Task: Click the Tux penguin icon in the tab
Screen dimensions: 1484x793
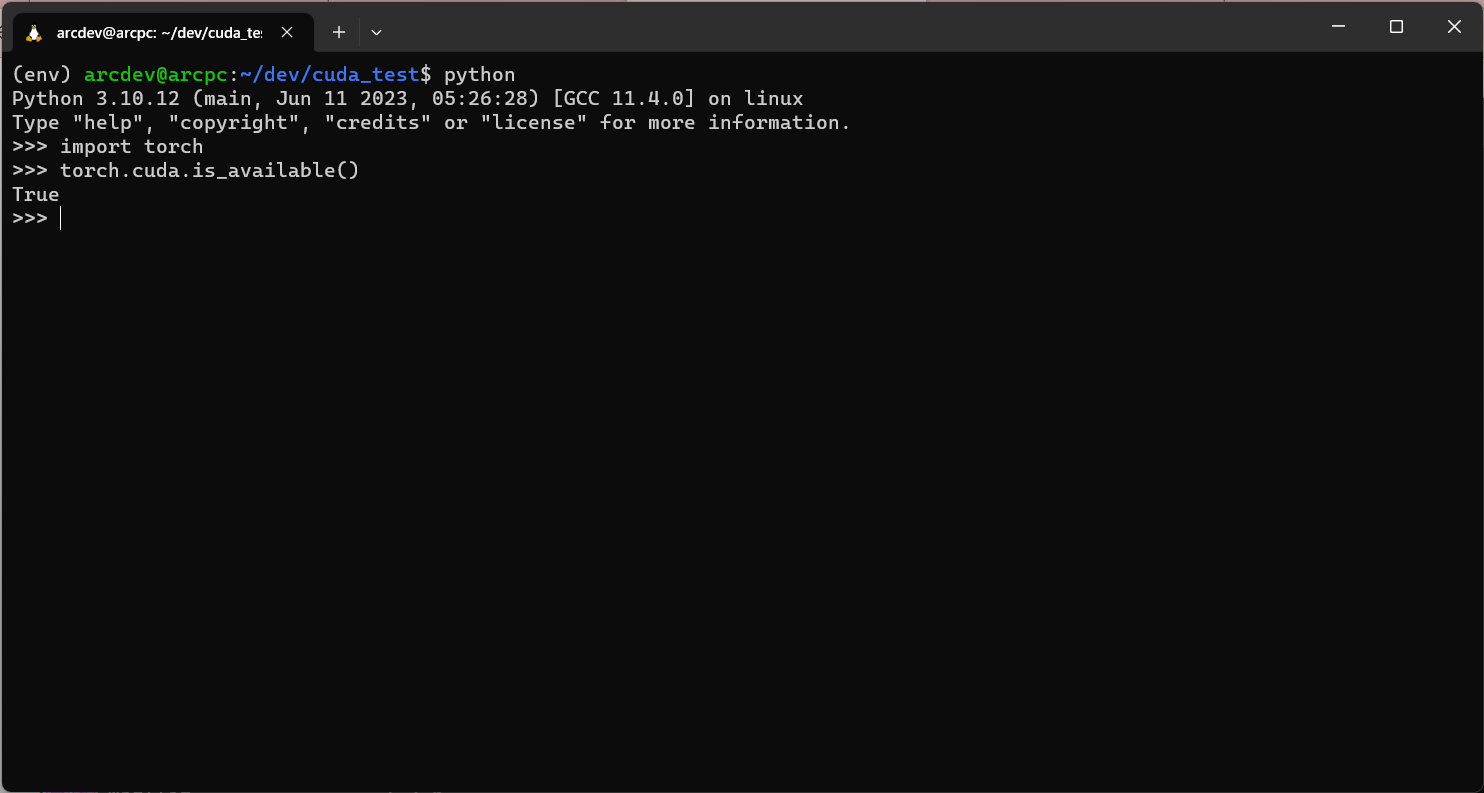Action: 33,32
